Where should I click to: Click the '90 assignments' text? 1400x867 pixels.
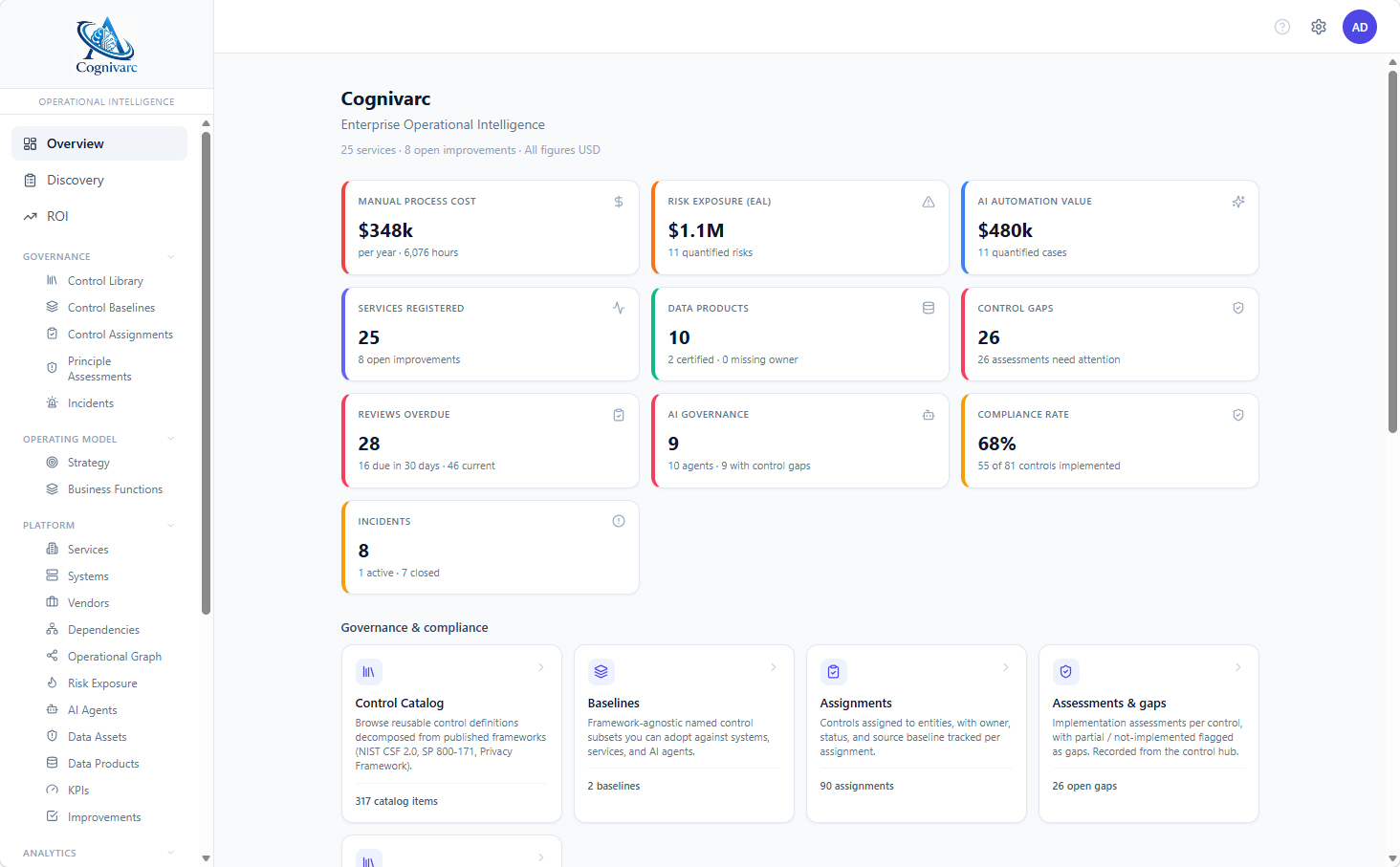[857, 786]
